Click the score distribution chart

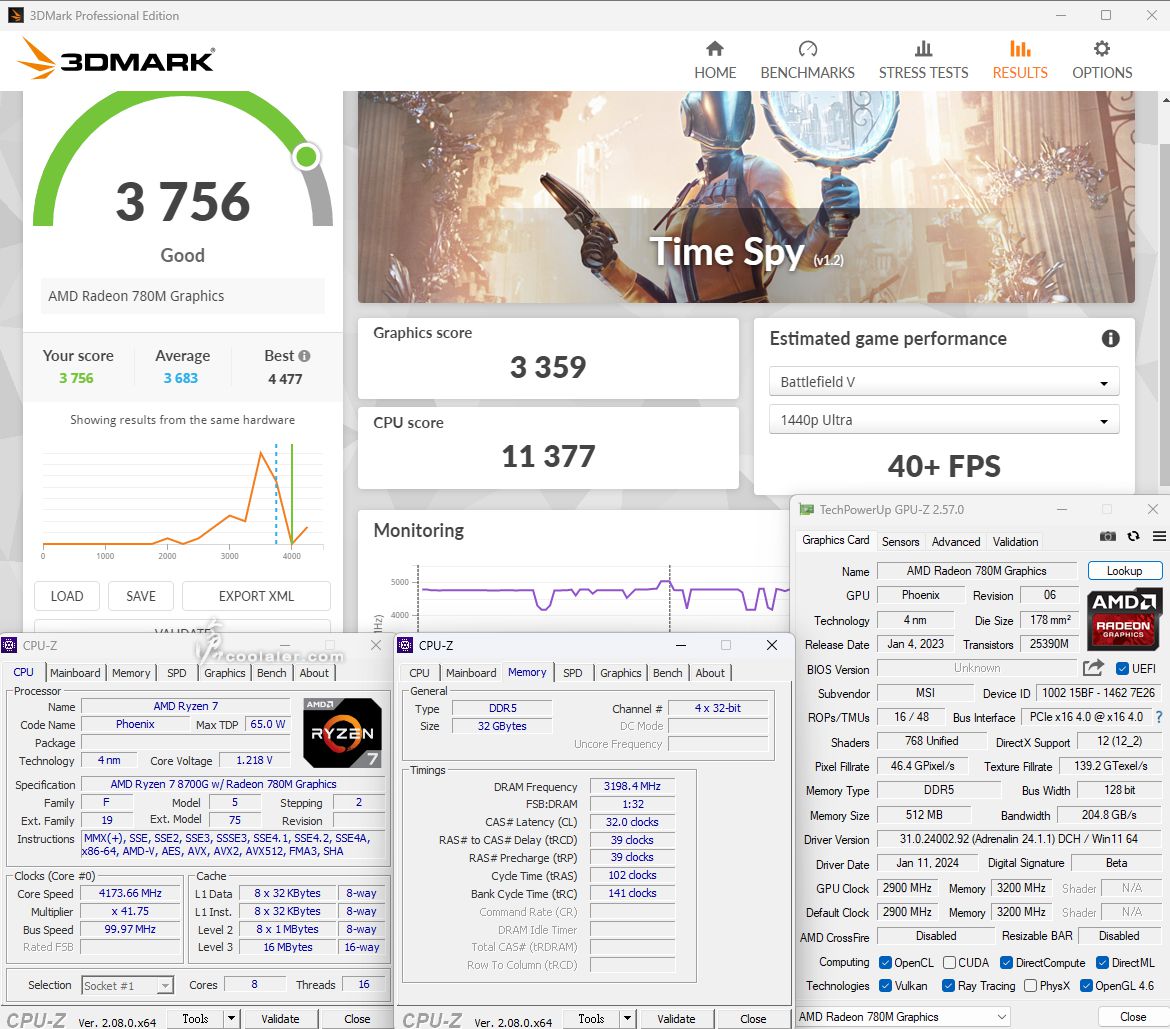point(184,500)
